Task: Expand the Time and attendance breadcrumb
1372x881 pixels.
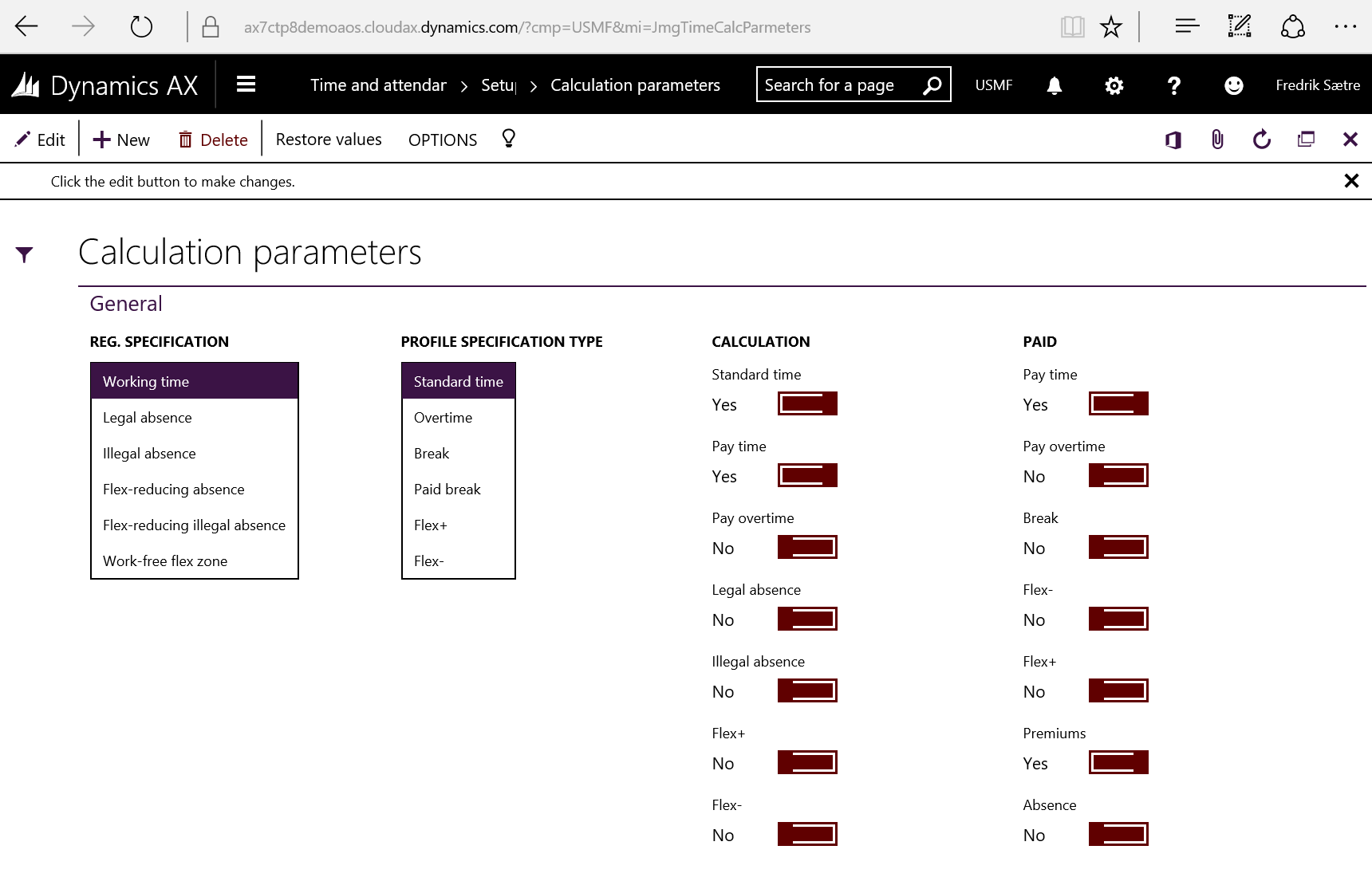Action: (x=378, y=85)
